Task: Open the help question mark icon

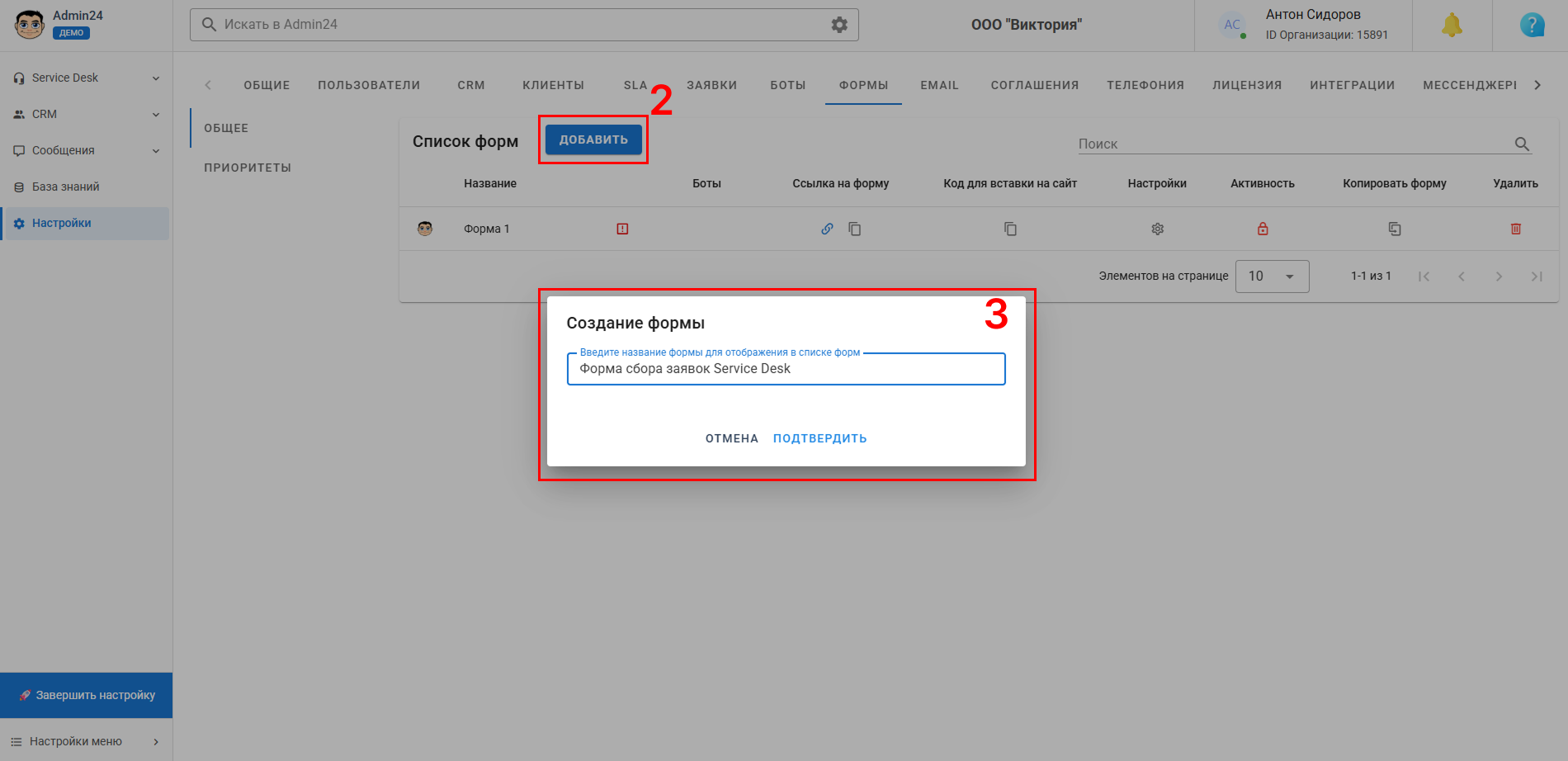Action: [1532, 25]
